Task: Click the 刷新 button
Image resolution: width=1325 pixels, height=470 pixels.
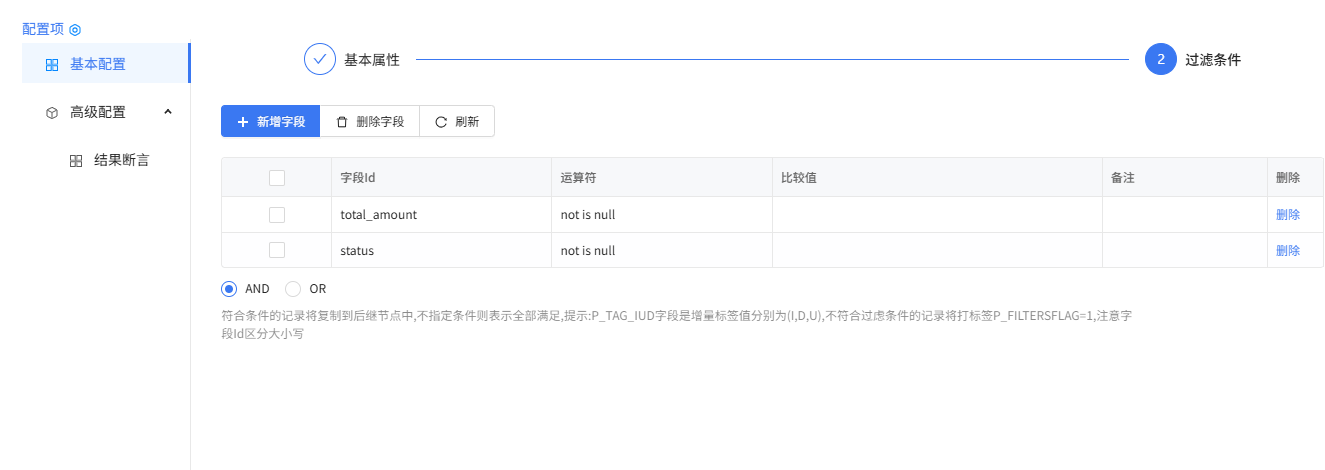Action: [x=457, y=122]
